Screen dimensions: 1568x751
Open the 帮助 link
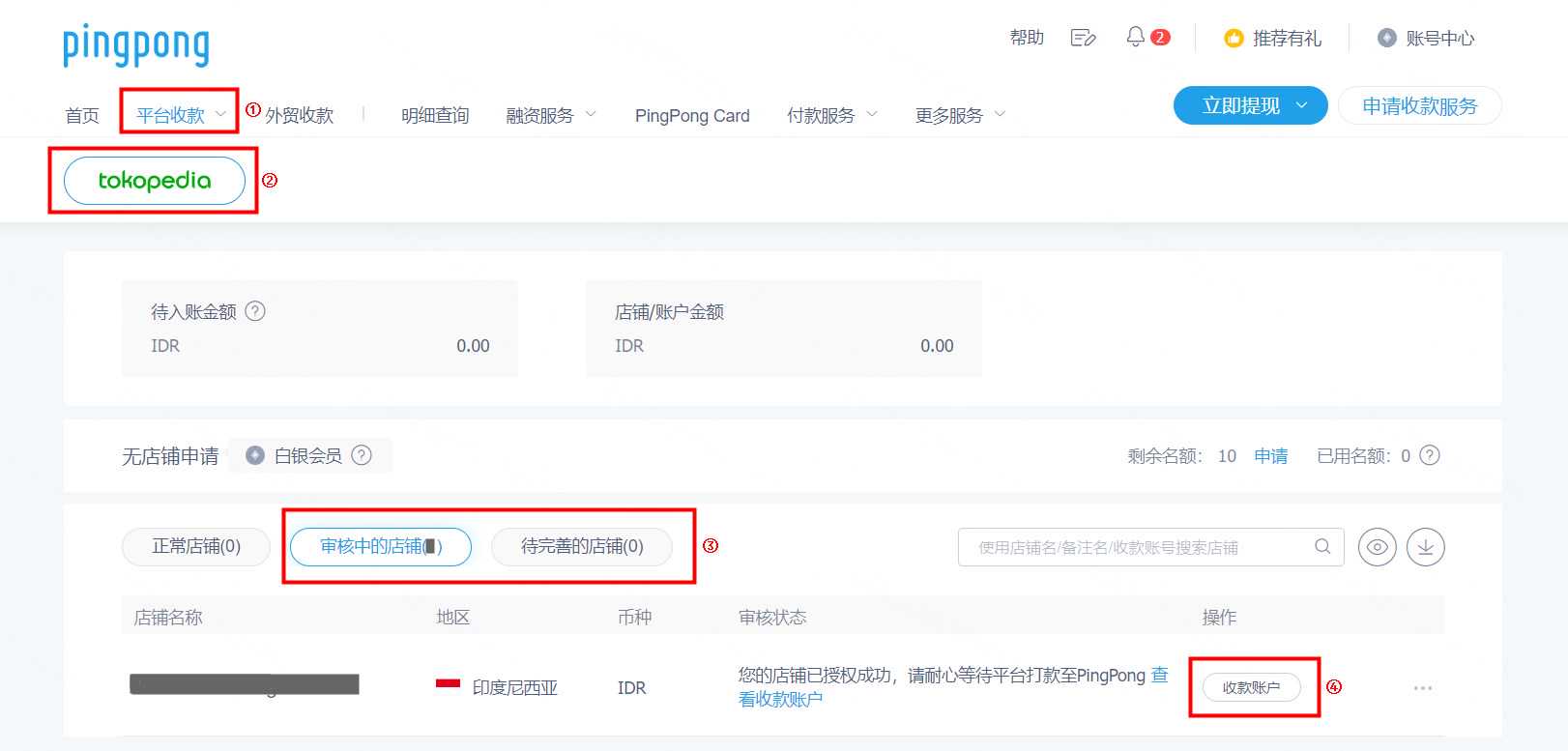[x=1027, y=38]
